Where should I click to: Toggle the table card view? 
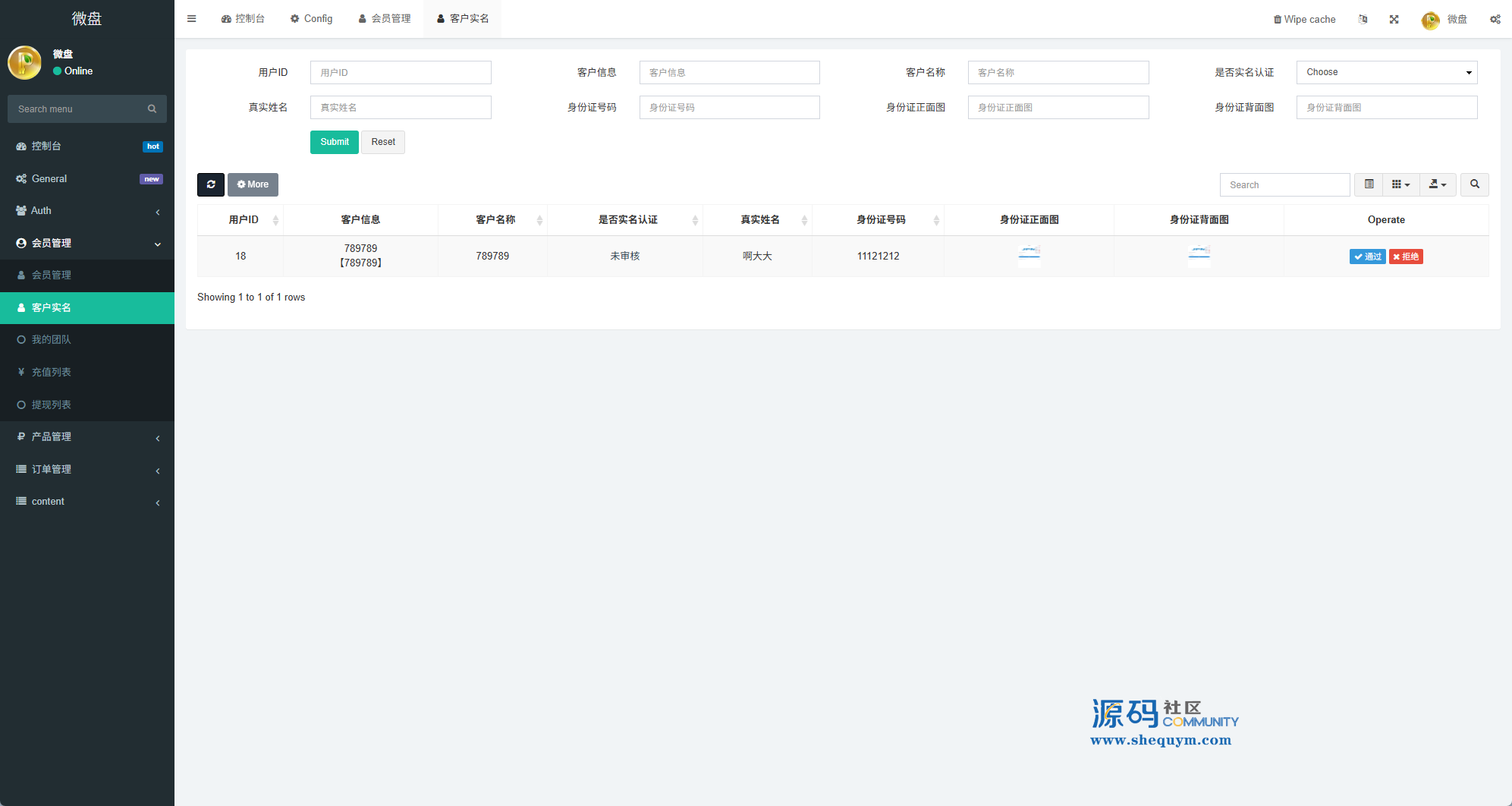click(x=1369, y=184)
